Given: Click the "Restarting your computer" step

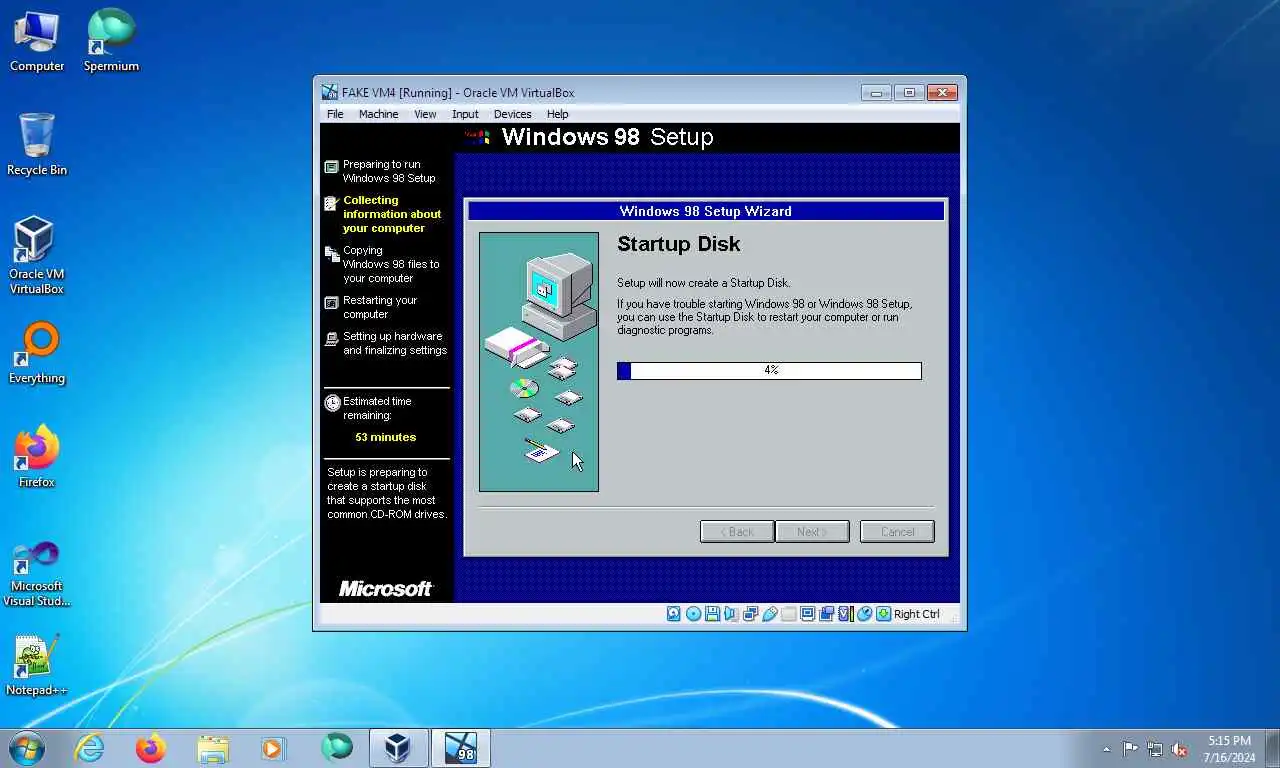Looking at the screenshot, I should point(380,307).
